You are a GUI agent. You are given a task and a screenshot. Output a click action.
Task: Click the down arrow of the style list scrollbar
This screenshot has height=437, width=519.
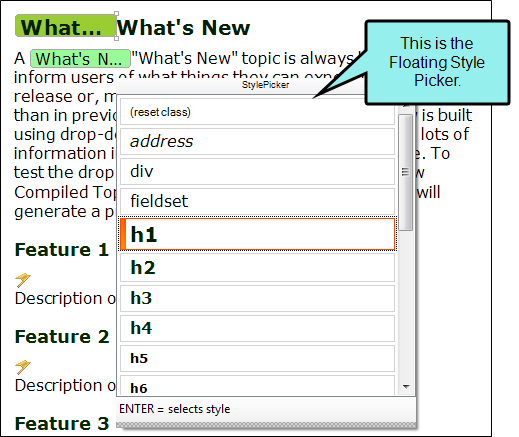coord(406,387)
